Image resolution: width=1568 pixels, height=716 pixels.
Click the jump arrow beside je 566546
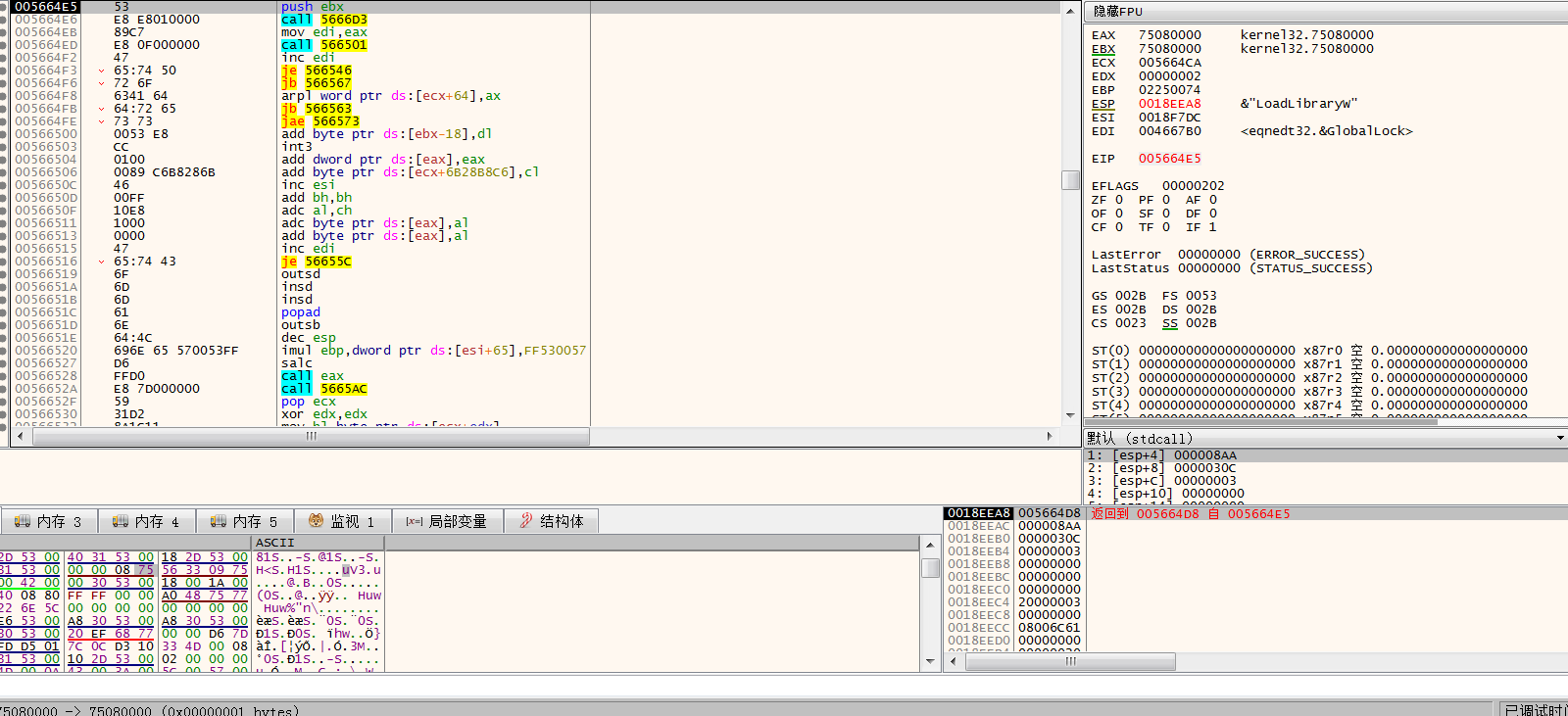point(102,71)
